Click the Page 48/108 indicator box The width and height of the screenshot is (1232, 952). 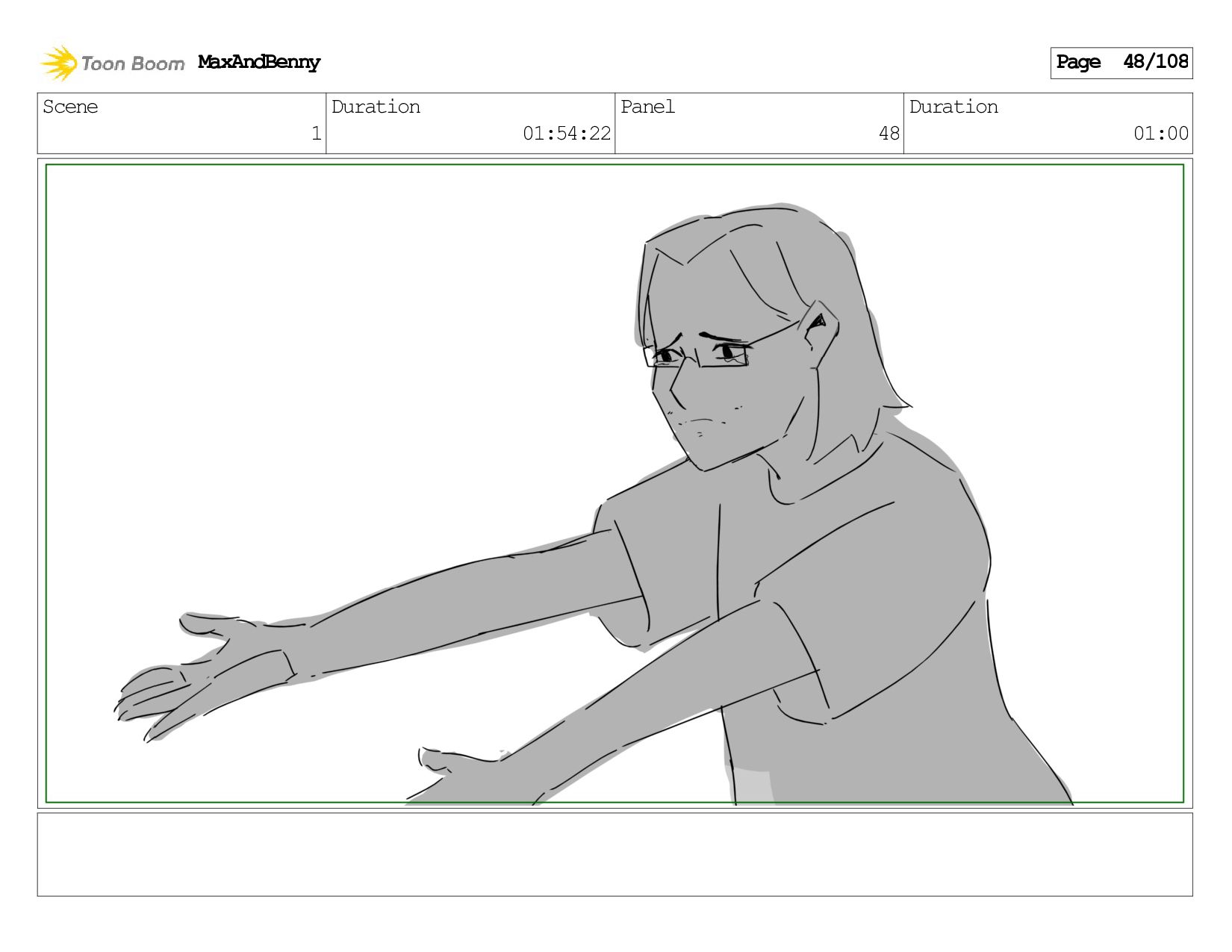tap(1121, 63)
